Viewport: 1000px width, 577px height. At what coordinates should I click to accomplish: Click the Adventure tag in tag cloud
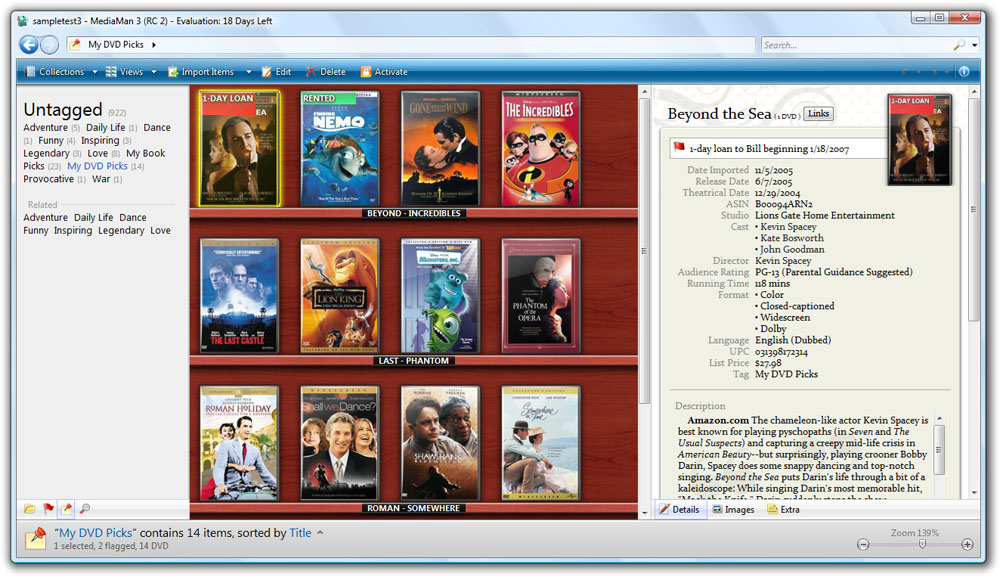pyautogui.click(x=45, y=128)
